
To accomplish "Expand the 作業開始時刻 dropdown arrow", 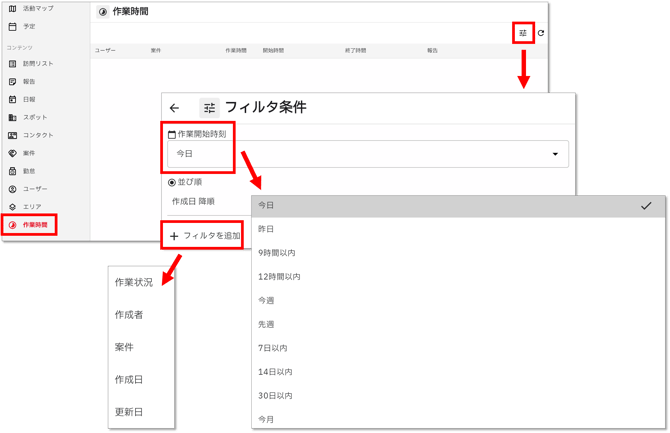I will (x=555, y=154).
